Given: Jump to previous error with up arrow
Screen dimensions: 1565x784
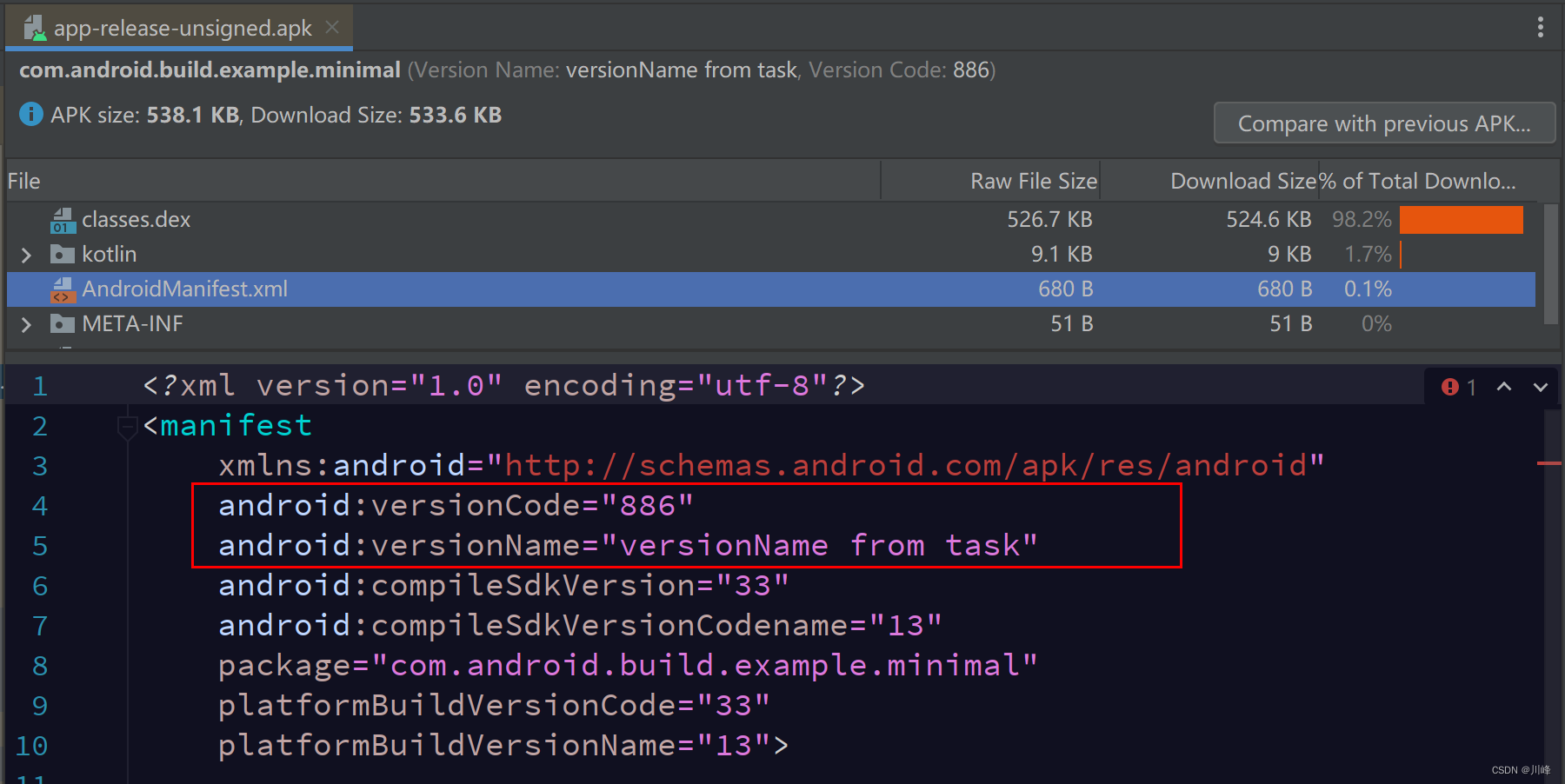Looking at the screenshot, I should (1504, 387).
